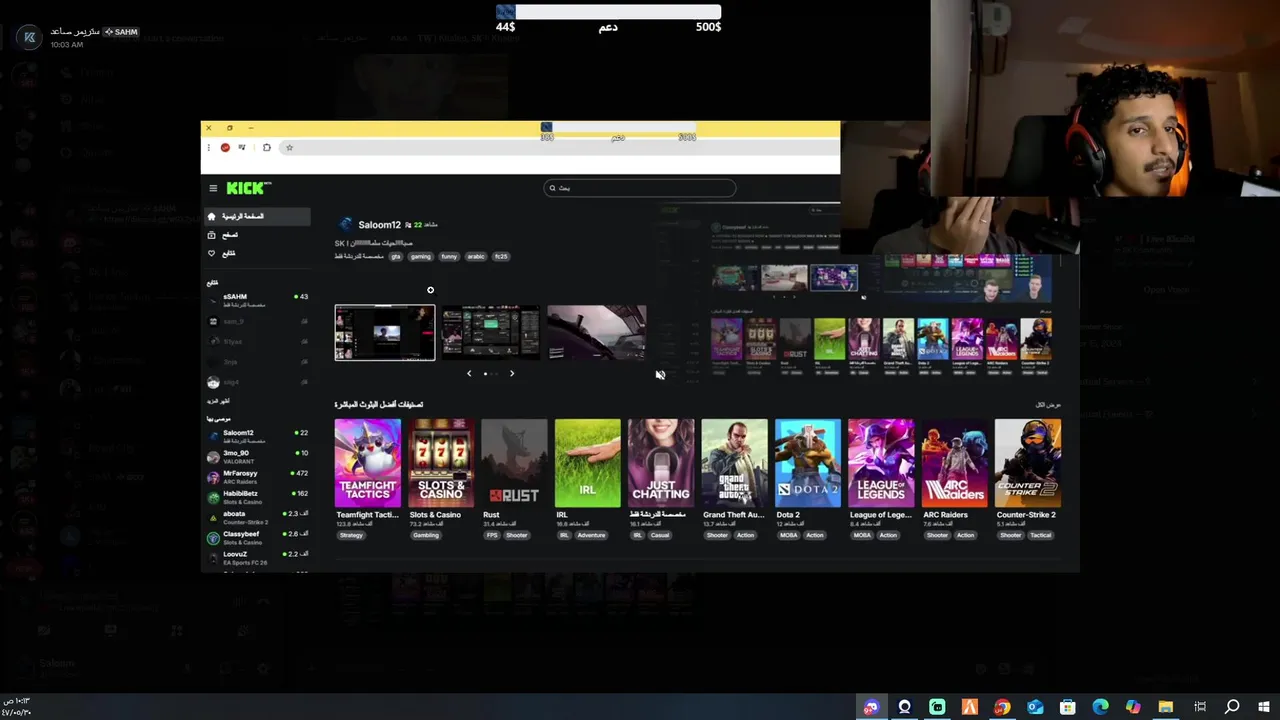Viewport: 1280px width, 720px height.
Task: Select Tactical tag under Counter-Strike 2
Action: tap(1041, 535)
